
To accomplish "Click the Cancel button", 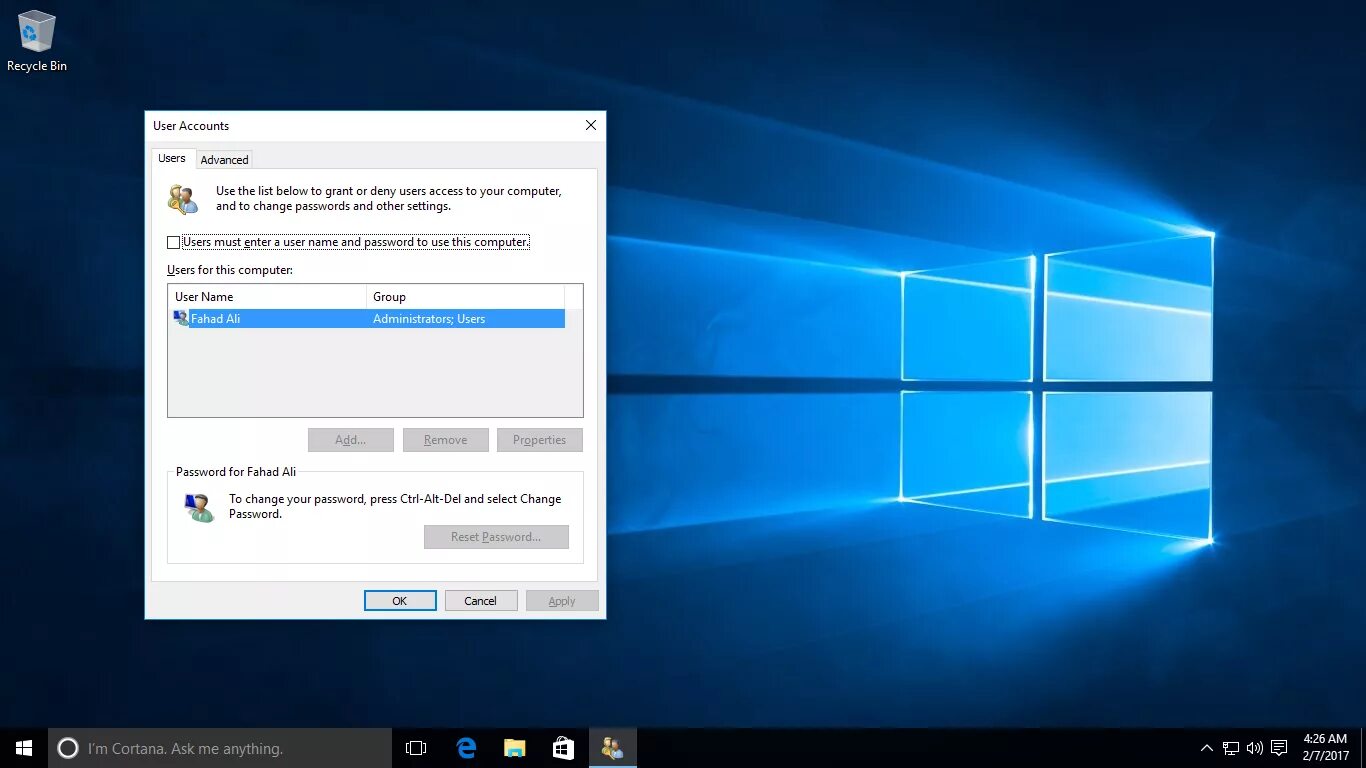I will tap(481, 601).
